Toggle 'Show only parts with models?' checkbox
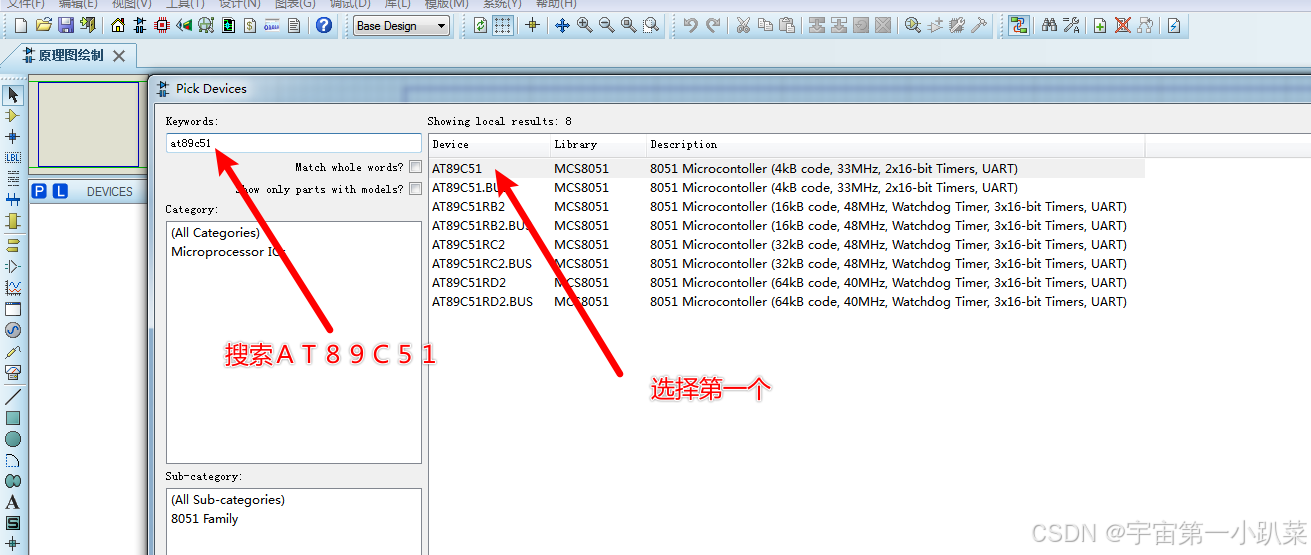The image size is (1311, 555). tap(415, 189)
